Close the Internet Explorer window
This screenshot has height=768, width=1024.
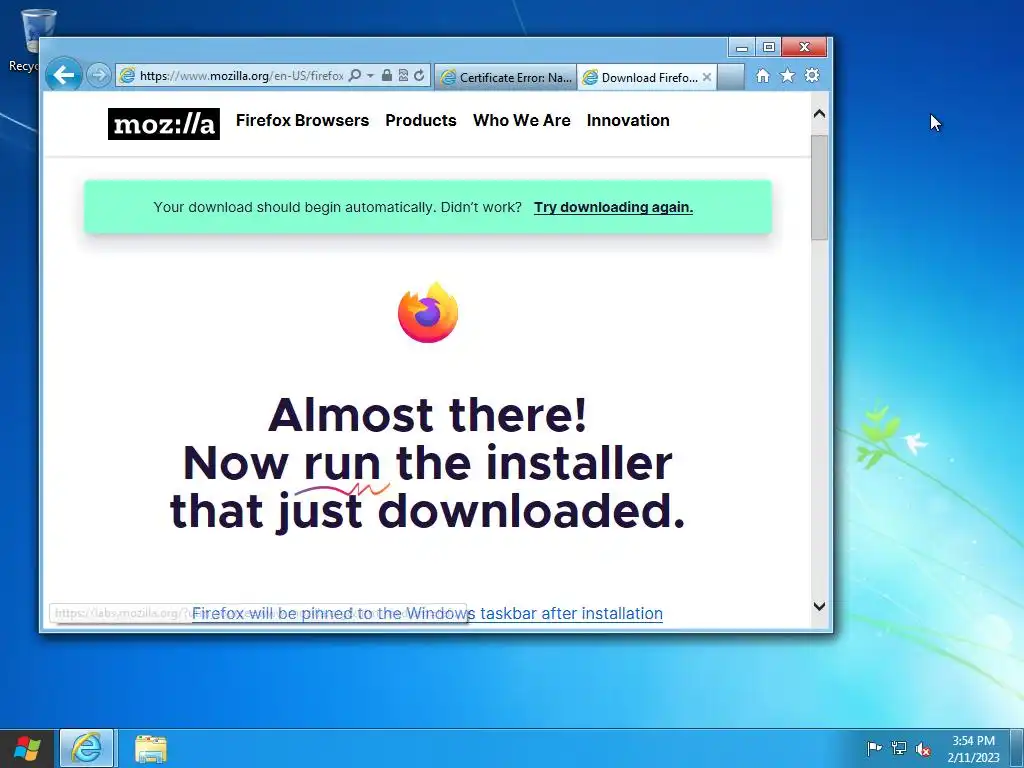(805, 48)
